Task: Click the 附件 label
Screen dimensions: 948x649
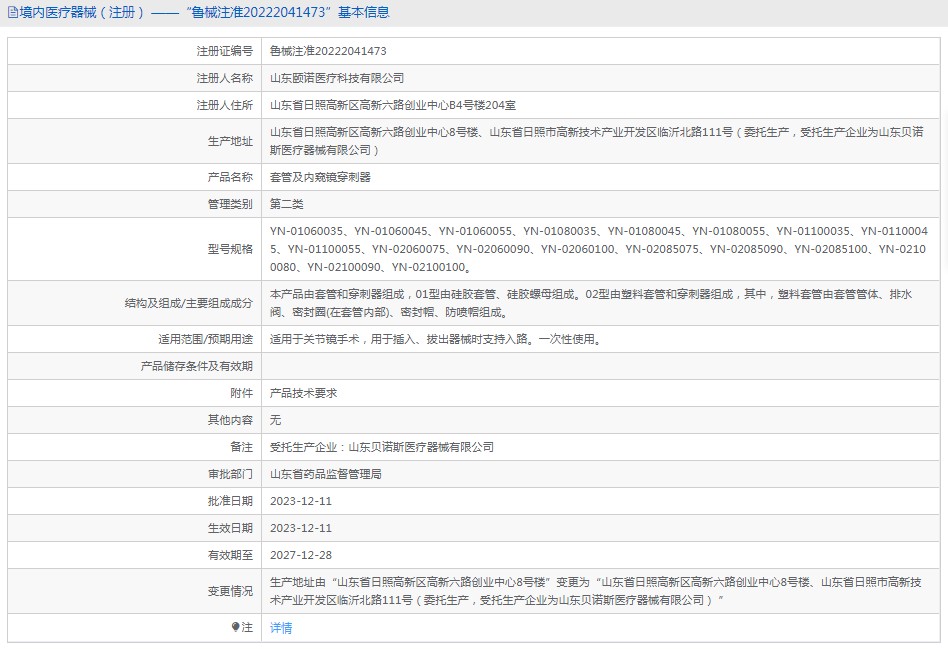Action: point(242,393)
